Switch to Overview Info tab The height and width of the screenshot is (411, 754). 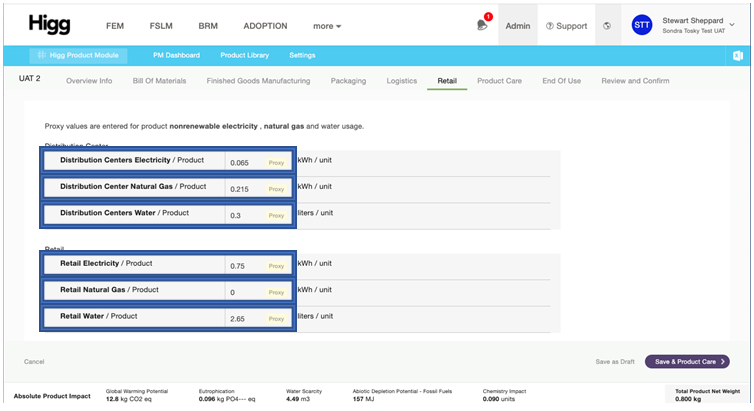coord(89,81)
